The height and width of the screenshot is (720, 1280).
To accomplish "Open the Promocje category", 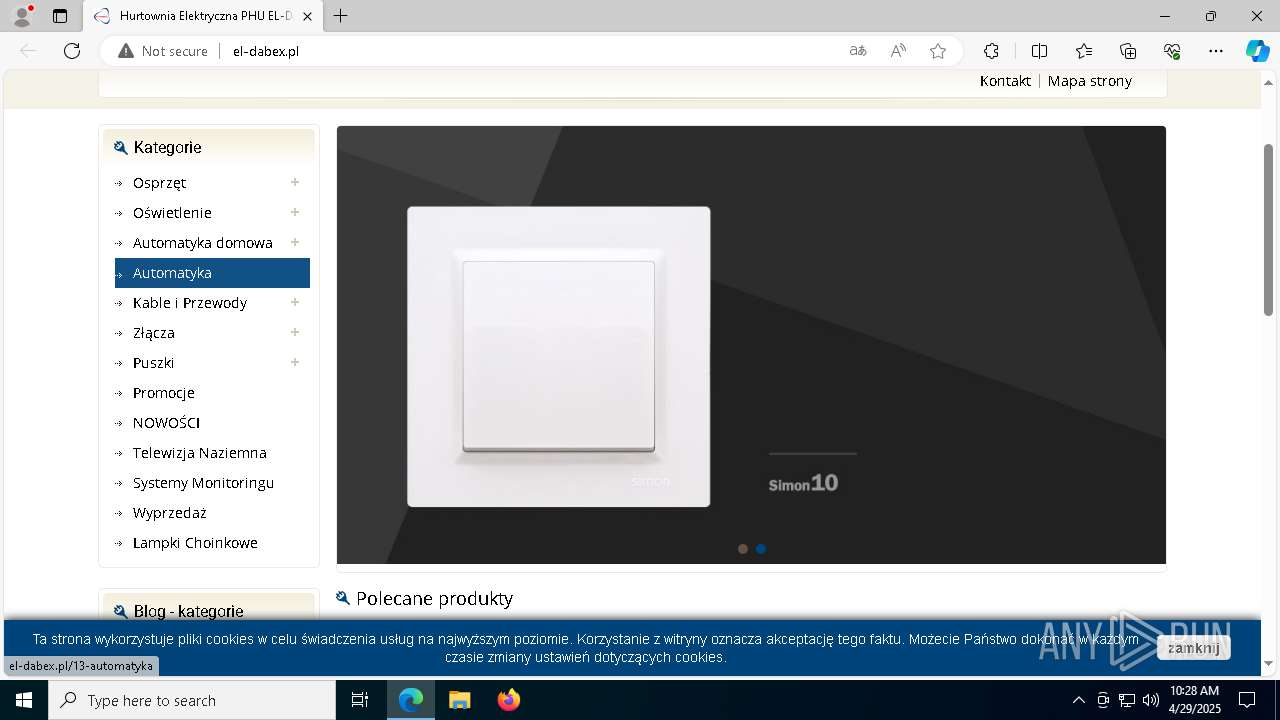I will [x=163, y=393].
